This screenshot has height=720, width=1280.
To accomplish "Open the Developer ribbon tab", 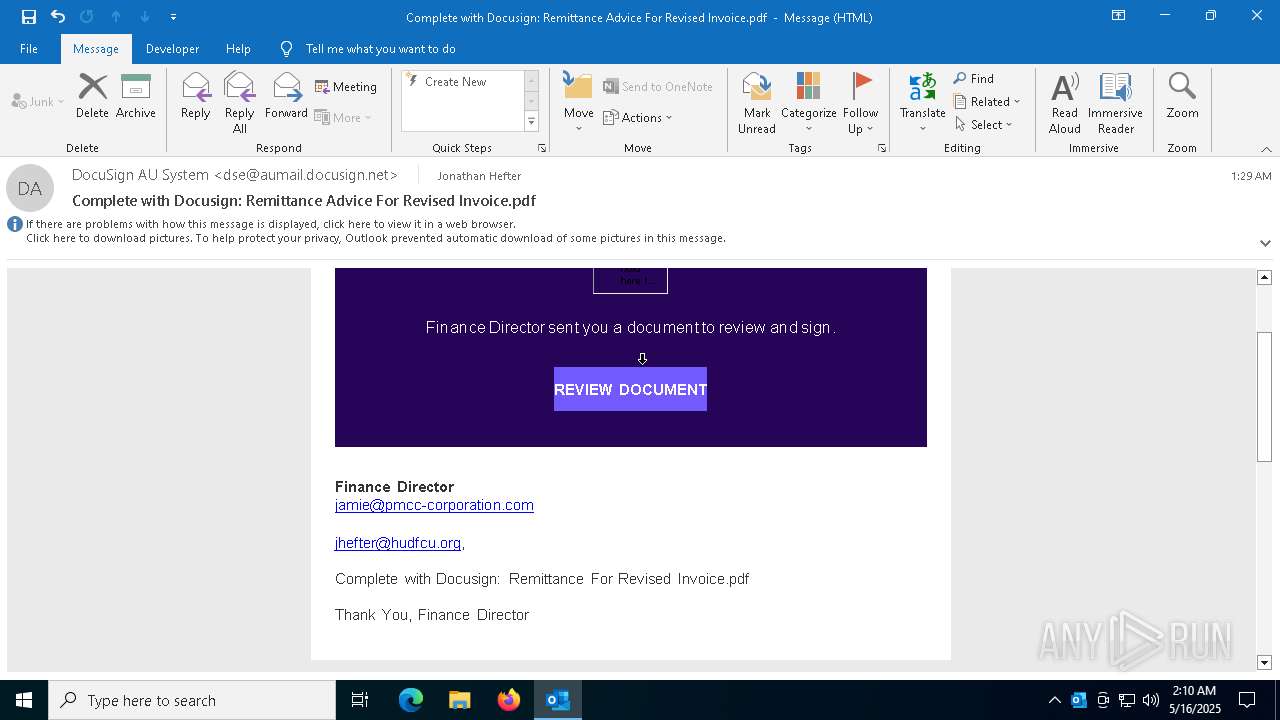I will click(x=172, y=48).
